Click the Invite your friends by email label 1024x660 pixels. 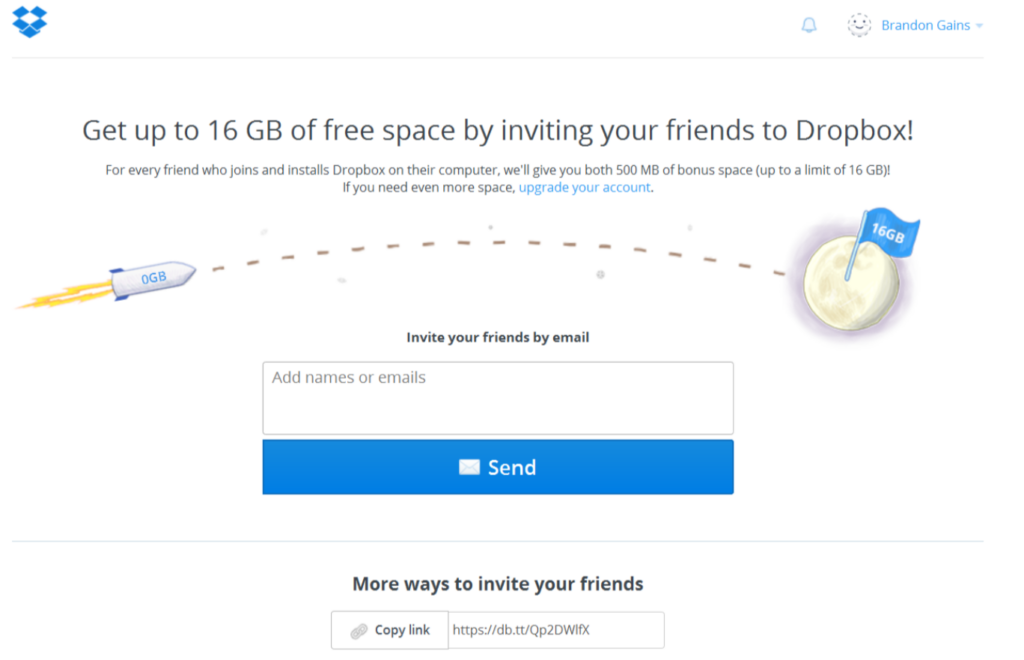coord(498,338)
